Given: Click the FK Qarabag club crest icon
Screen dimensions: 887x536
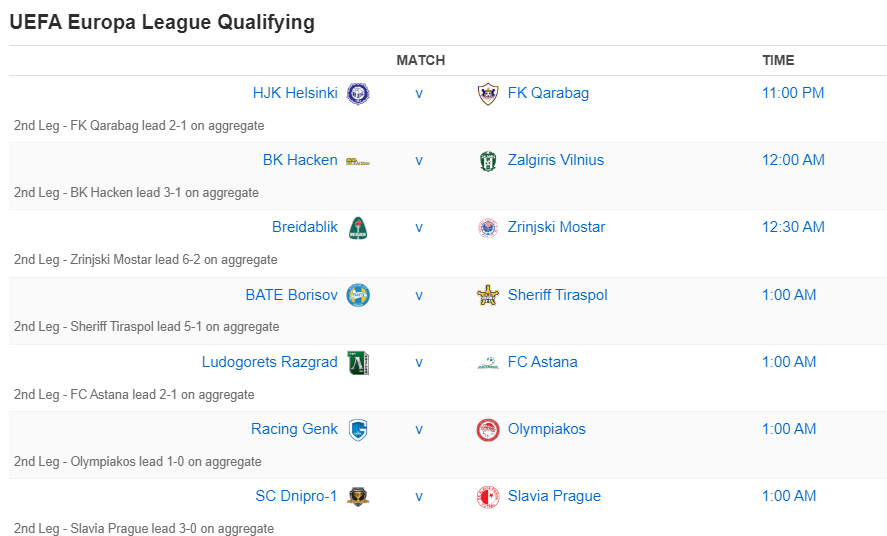Looking at the screenshot, I should tap(487, 93).
